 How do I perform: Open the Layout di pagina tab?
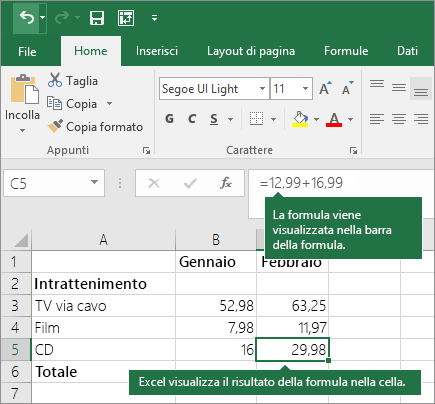[251, 51]
